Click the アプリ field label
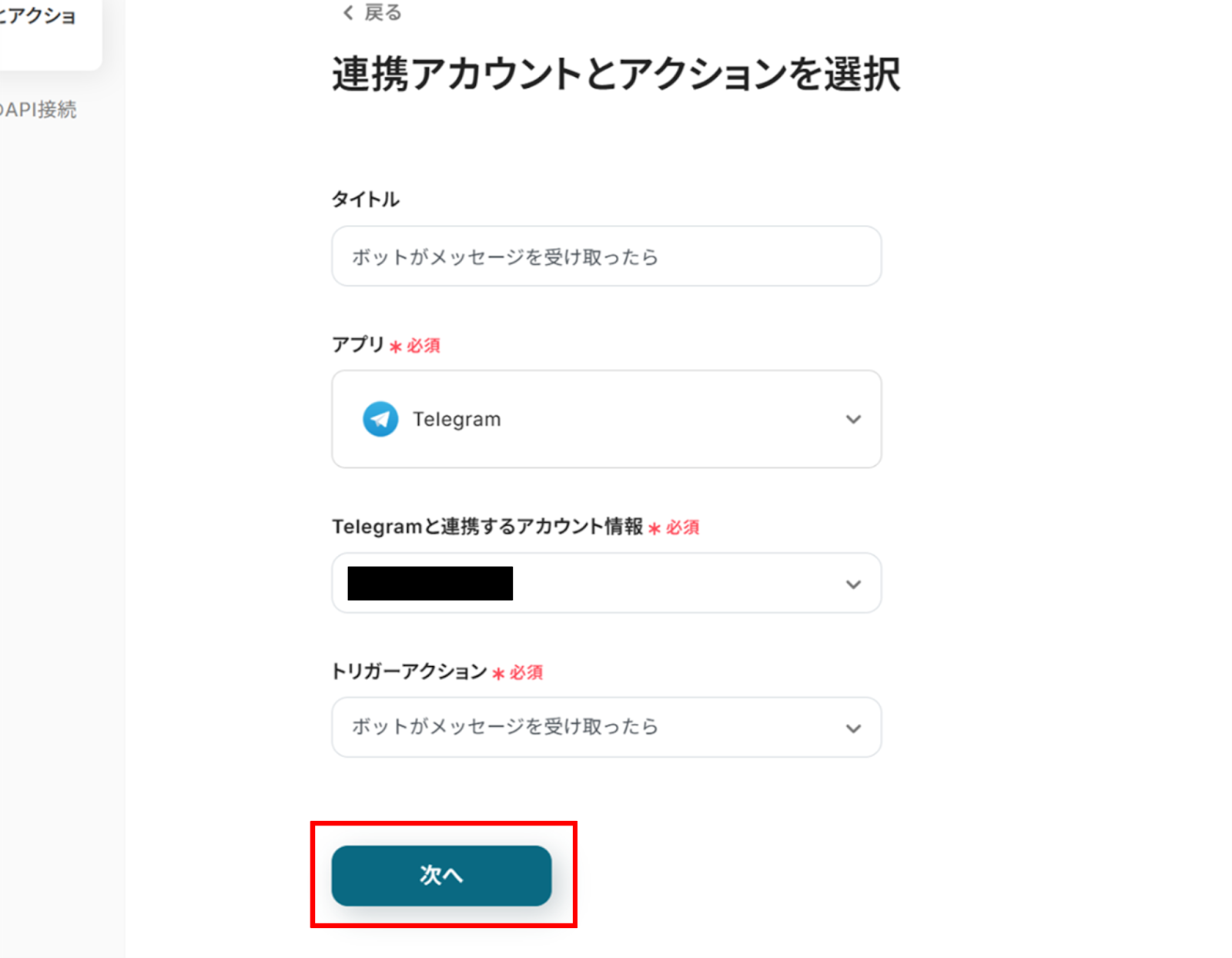This screenshot has height=958, width=1232. (x=358, y=344)
